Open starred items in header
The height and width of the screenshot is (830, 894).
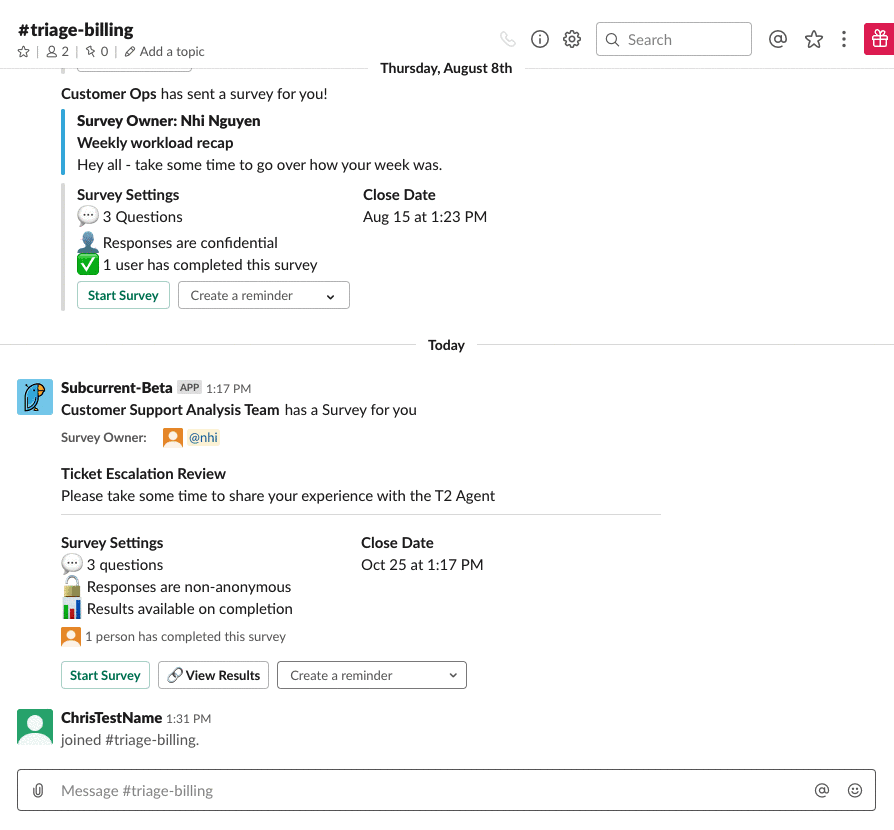(814, 40)
